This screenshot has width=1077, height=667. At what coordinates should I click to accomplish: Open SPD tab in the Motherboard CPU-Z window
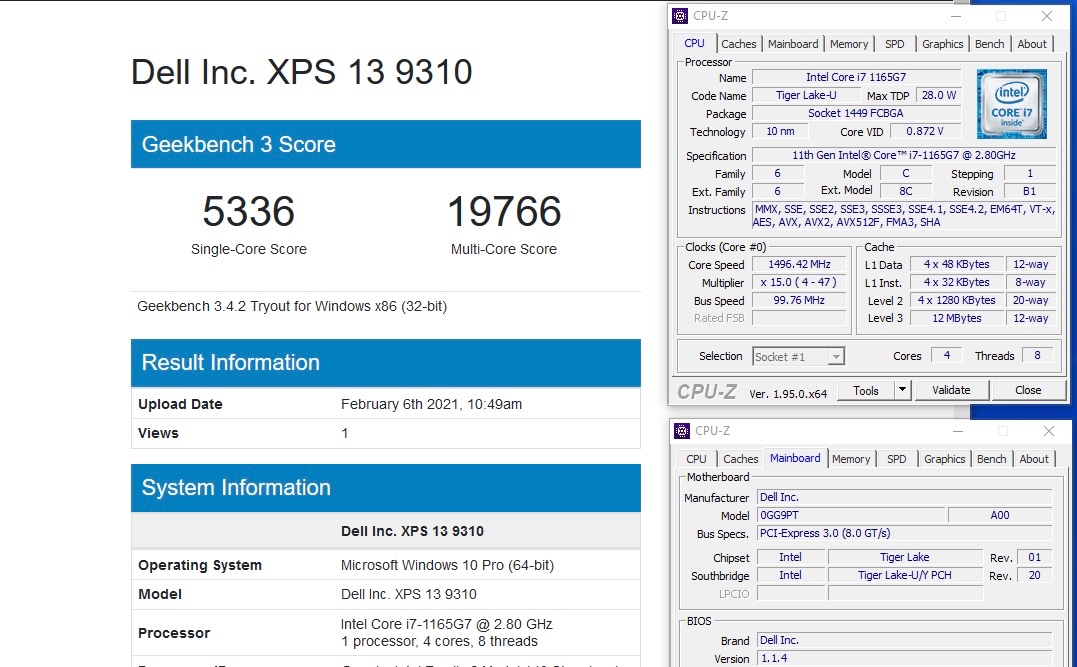tap(896, 459)
